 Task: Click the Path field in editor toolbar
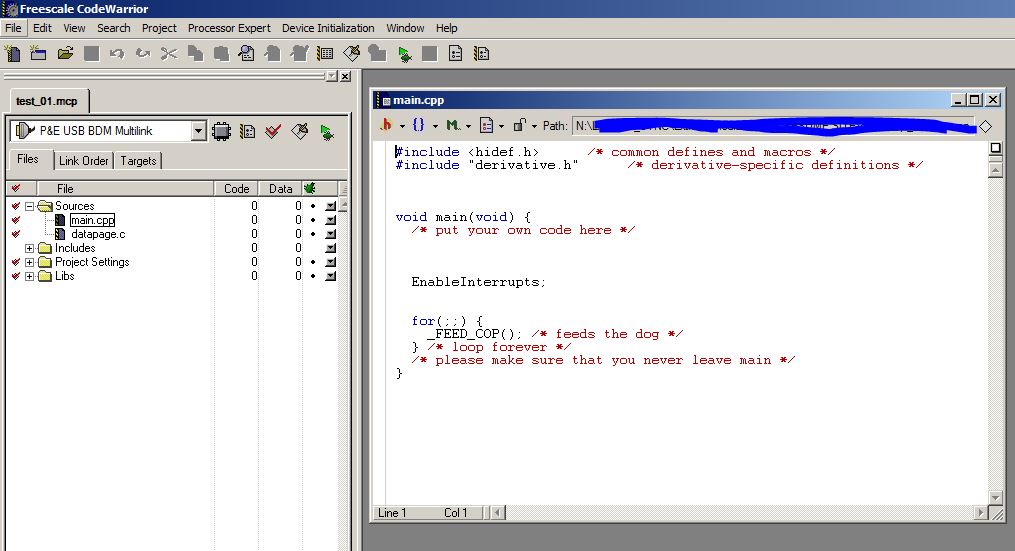point(774,126)
